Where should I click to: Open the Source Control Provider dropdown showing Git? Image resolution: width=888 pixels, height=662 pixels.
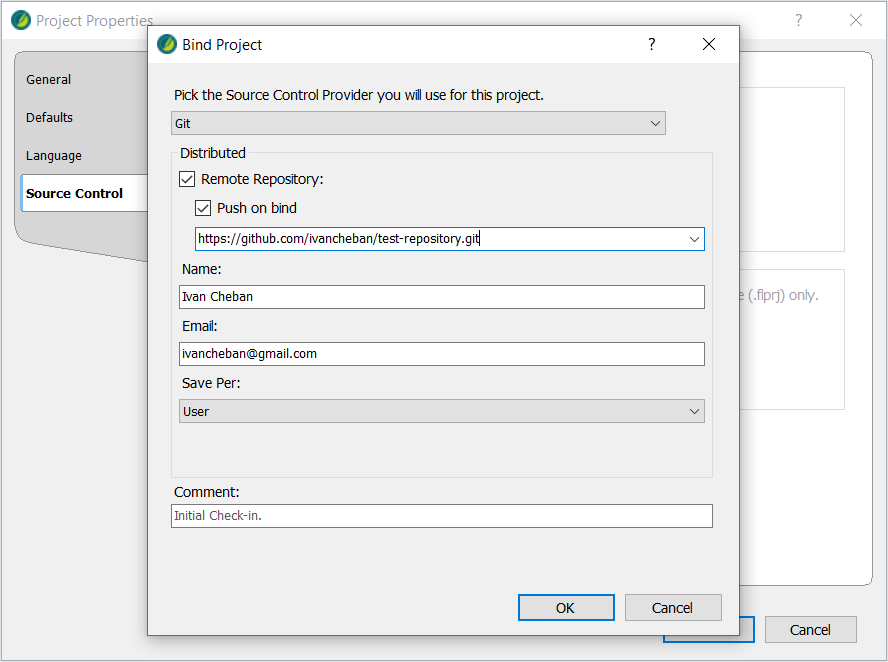(655, 122)
